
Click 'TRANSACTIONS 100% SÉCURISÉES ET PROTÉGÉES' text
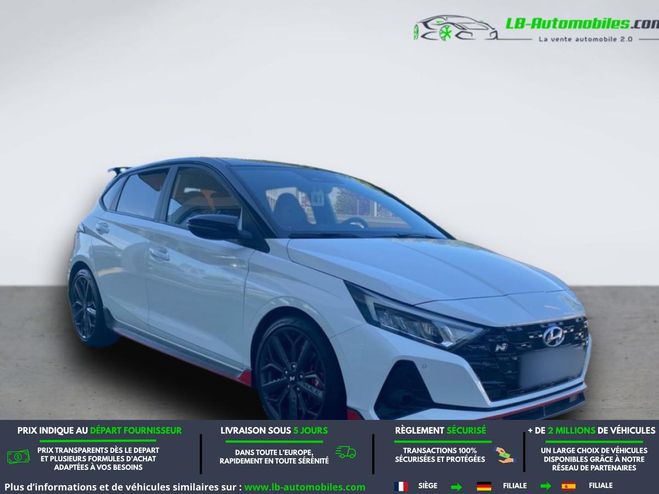point(440,455)
